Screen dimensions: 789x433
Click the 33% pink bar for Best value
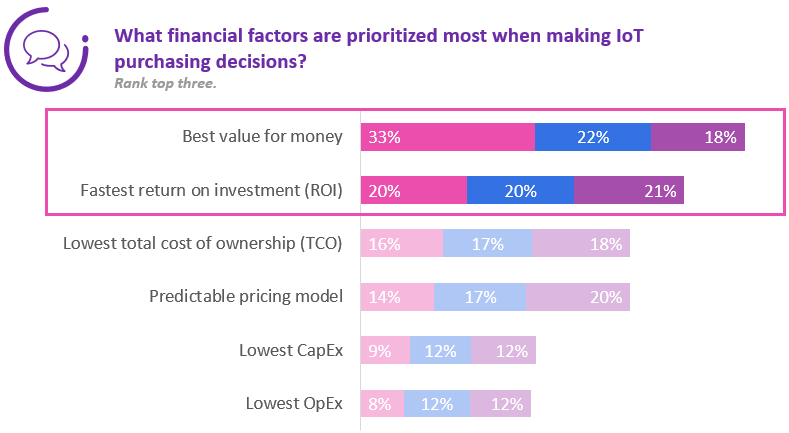(448, 137)
